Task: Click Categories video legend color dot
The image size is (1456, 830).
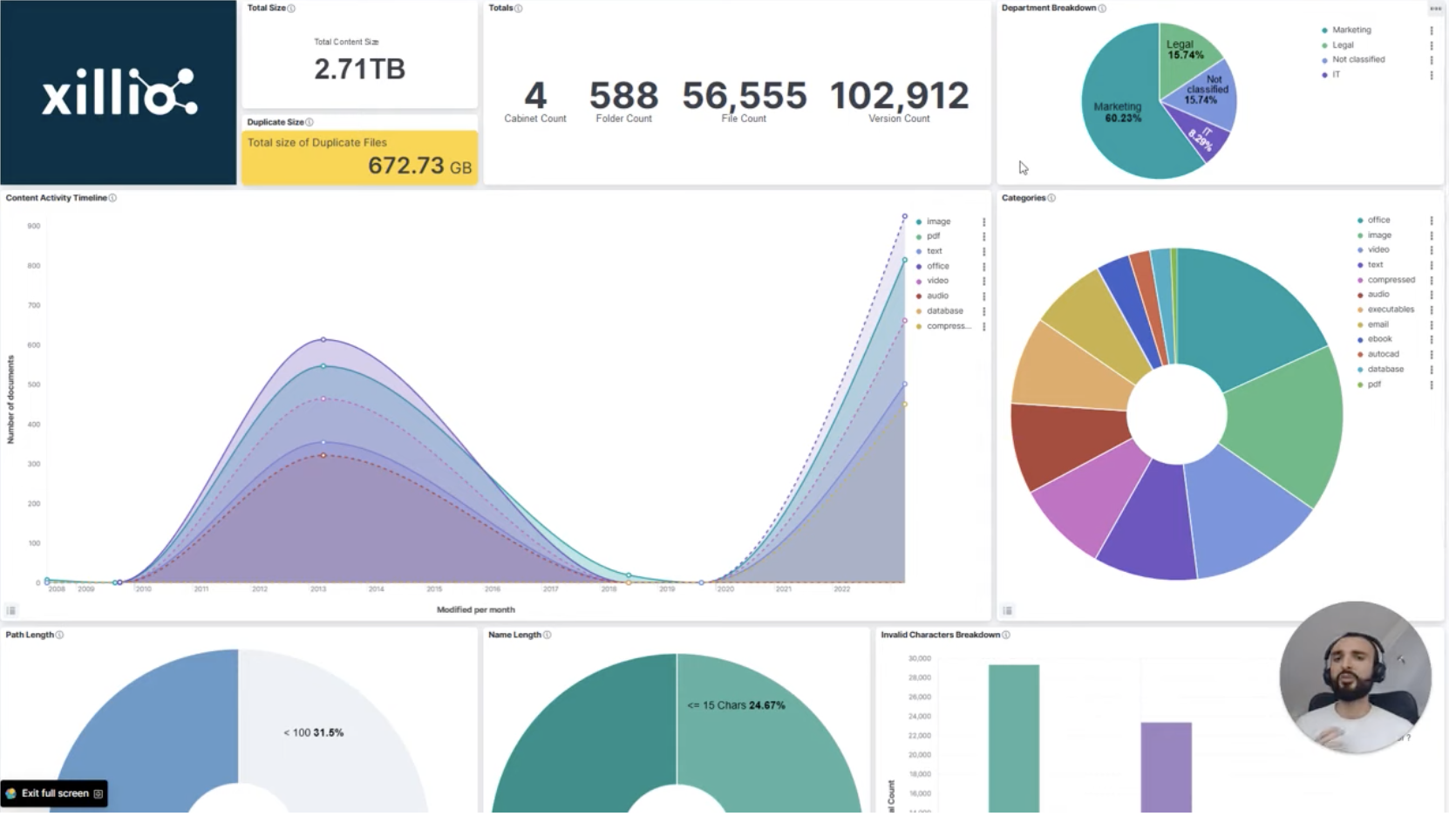Action: [x=1360, y=250]
